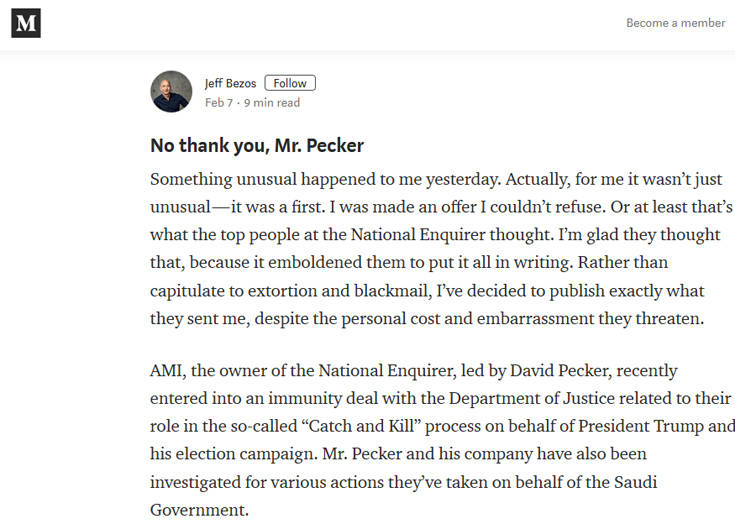Click the article title No thank you, Mr. Pecker
The width and height of the screenshot is (735, 524).
pyautogui.click(x=257, y=146)
